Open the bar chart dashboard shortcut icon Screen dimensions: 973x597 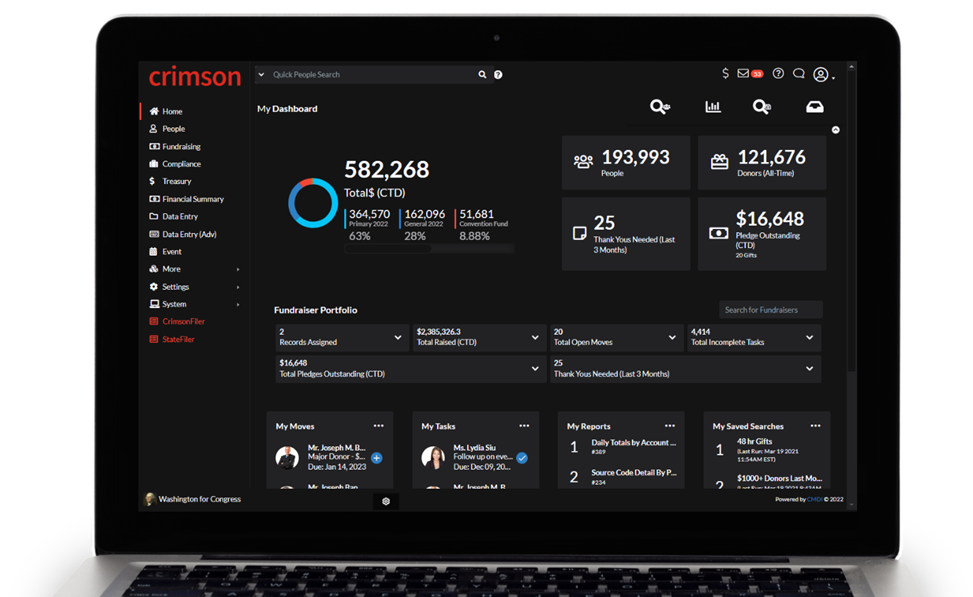pos(713,107)
